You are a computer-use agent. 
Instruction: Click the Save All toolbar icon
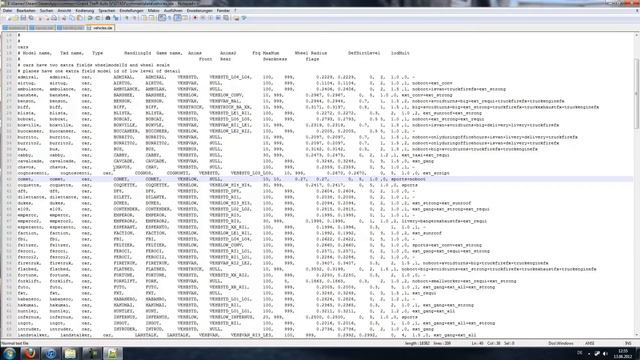(x=31, y=18)
